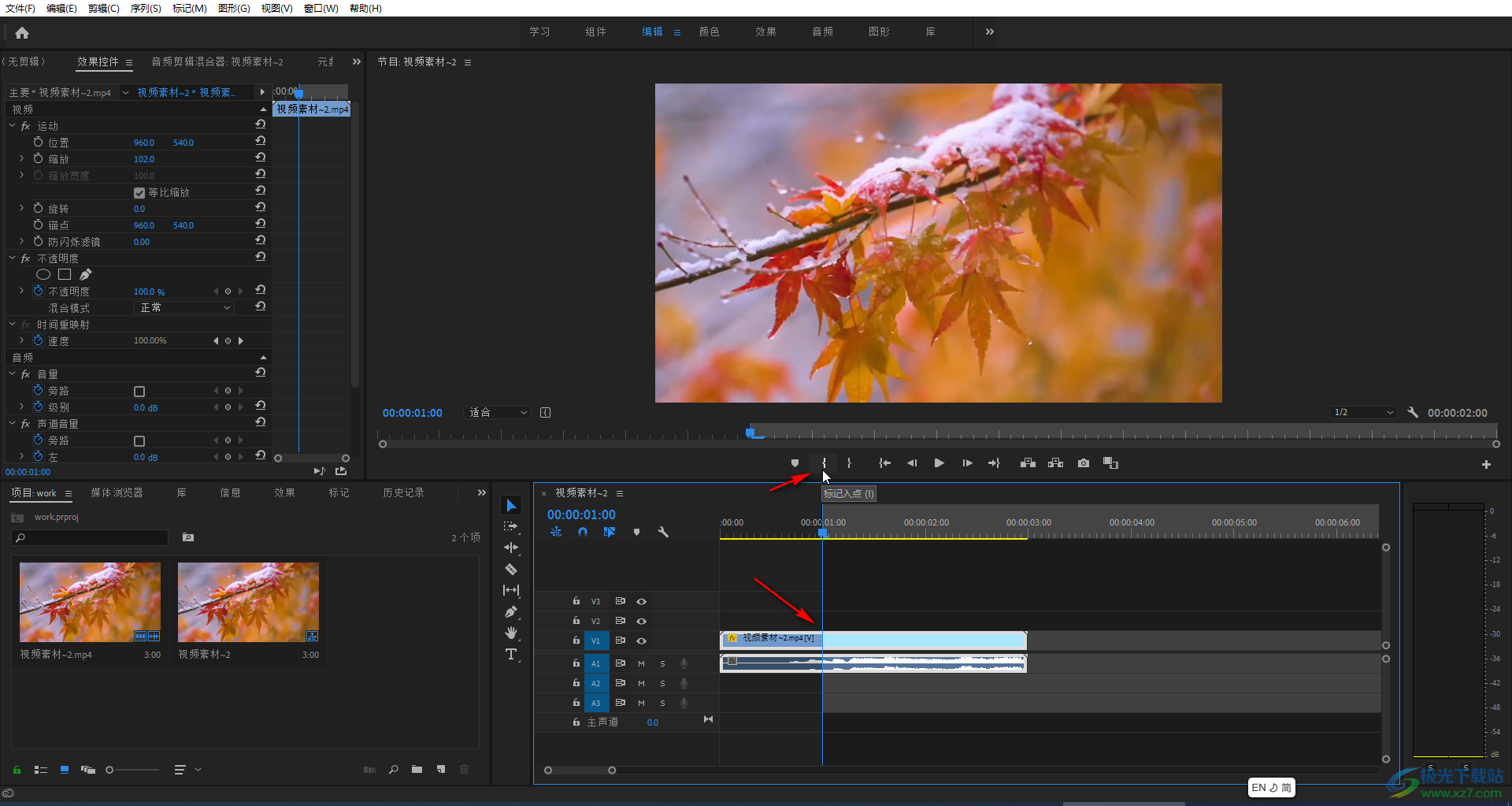Add a marker in the timeline panel

tap(636, 533)
